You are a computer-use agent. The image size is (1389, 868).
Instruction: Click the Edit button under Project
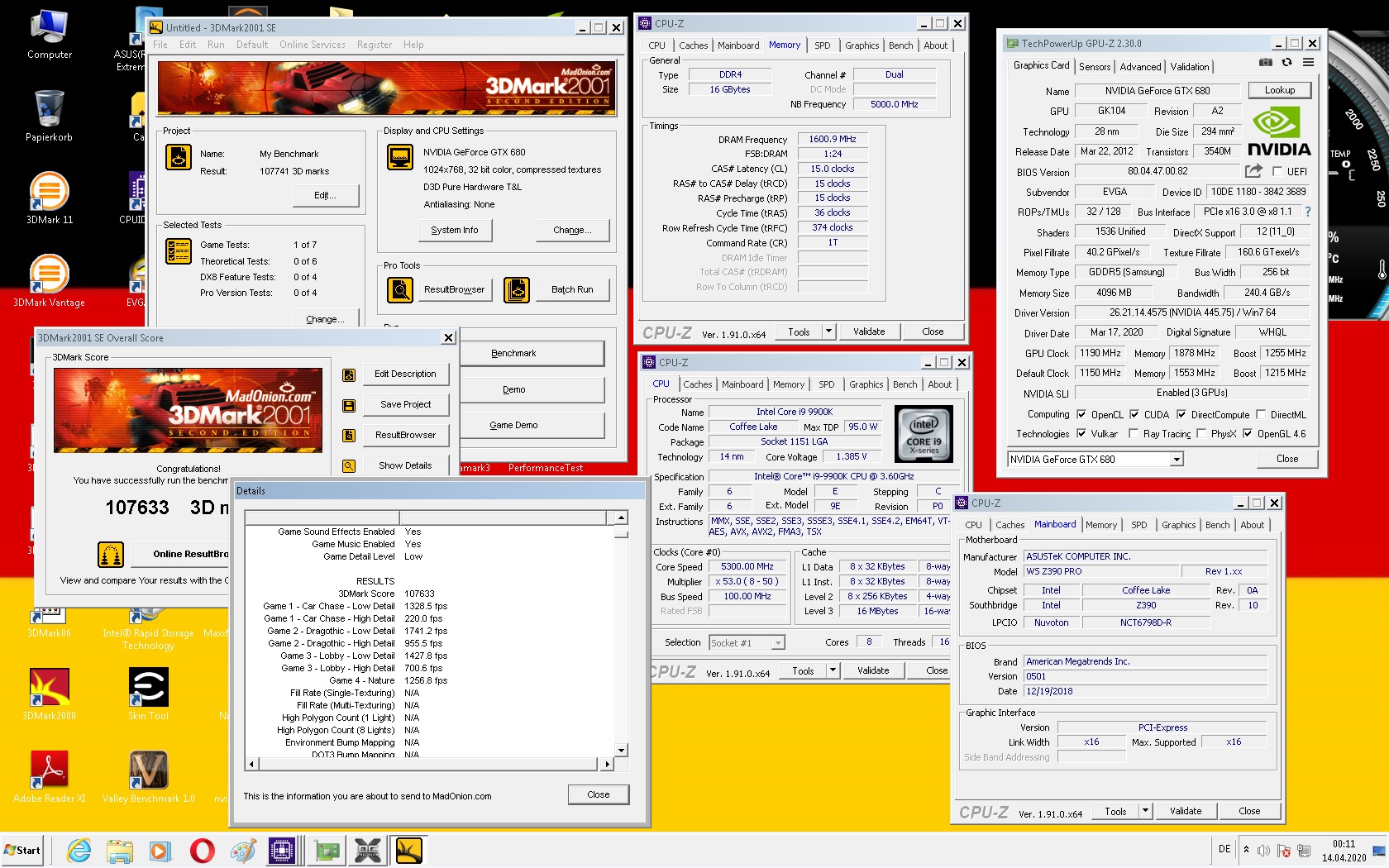(326, 195)
